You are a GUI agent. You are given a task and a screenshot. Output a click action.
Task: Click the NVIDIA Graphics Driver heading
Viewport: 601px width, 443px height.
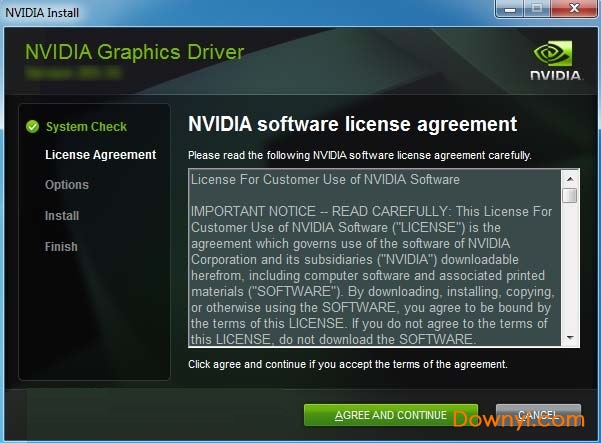(x=134, y=52)
